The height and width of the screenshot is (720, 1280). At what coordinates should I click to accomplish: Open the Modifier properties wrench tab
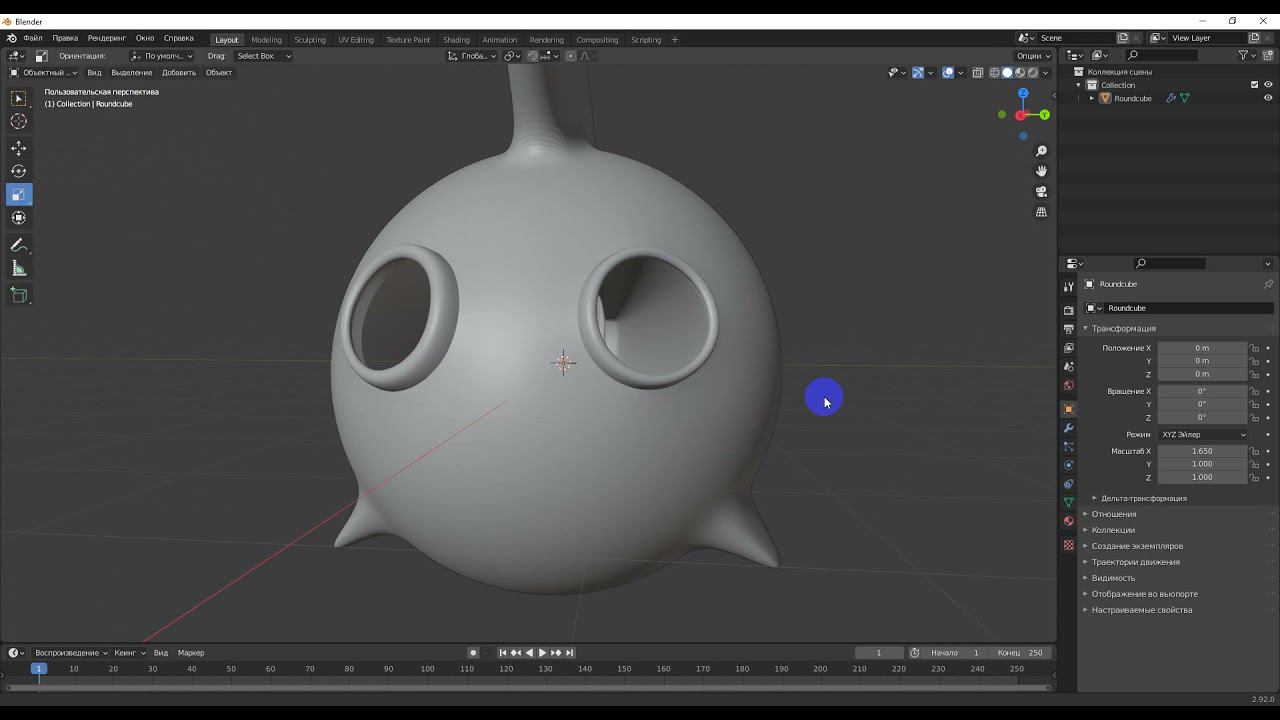[x=1068, y=428]
